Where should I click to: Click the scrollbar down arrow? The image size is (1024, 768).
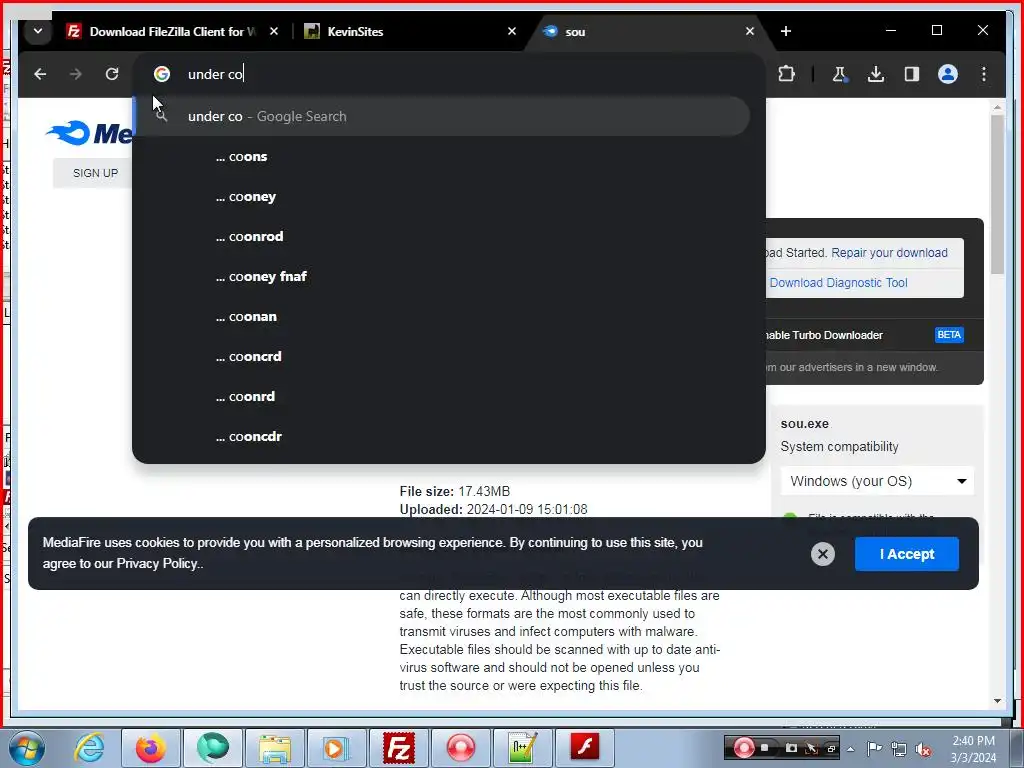[x=997, y=701]
